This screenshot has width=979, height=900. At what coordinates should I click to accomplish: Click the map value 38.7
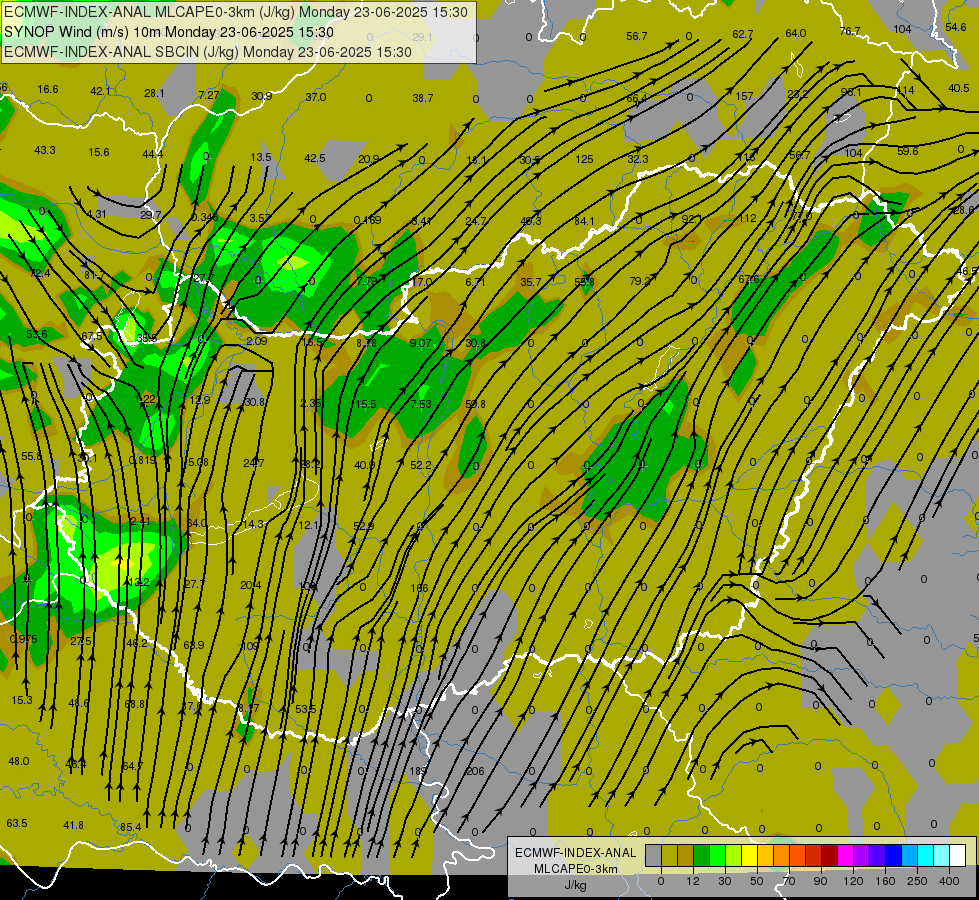coord(423,98)
